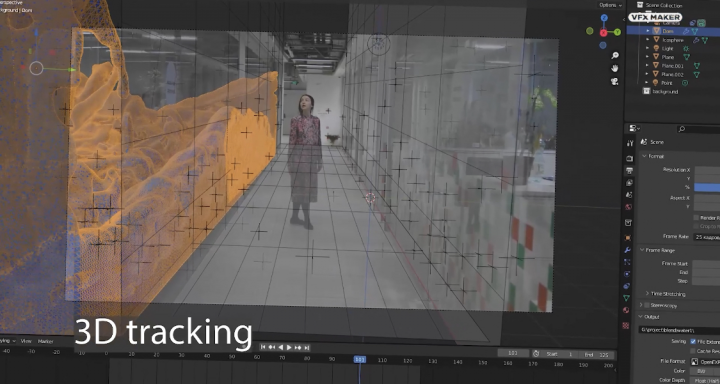Expand the Icosphere object tree arrow

pos(648,40)
